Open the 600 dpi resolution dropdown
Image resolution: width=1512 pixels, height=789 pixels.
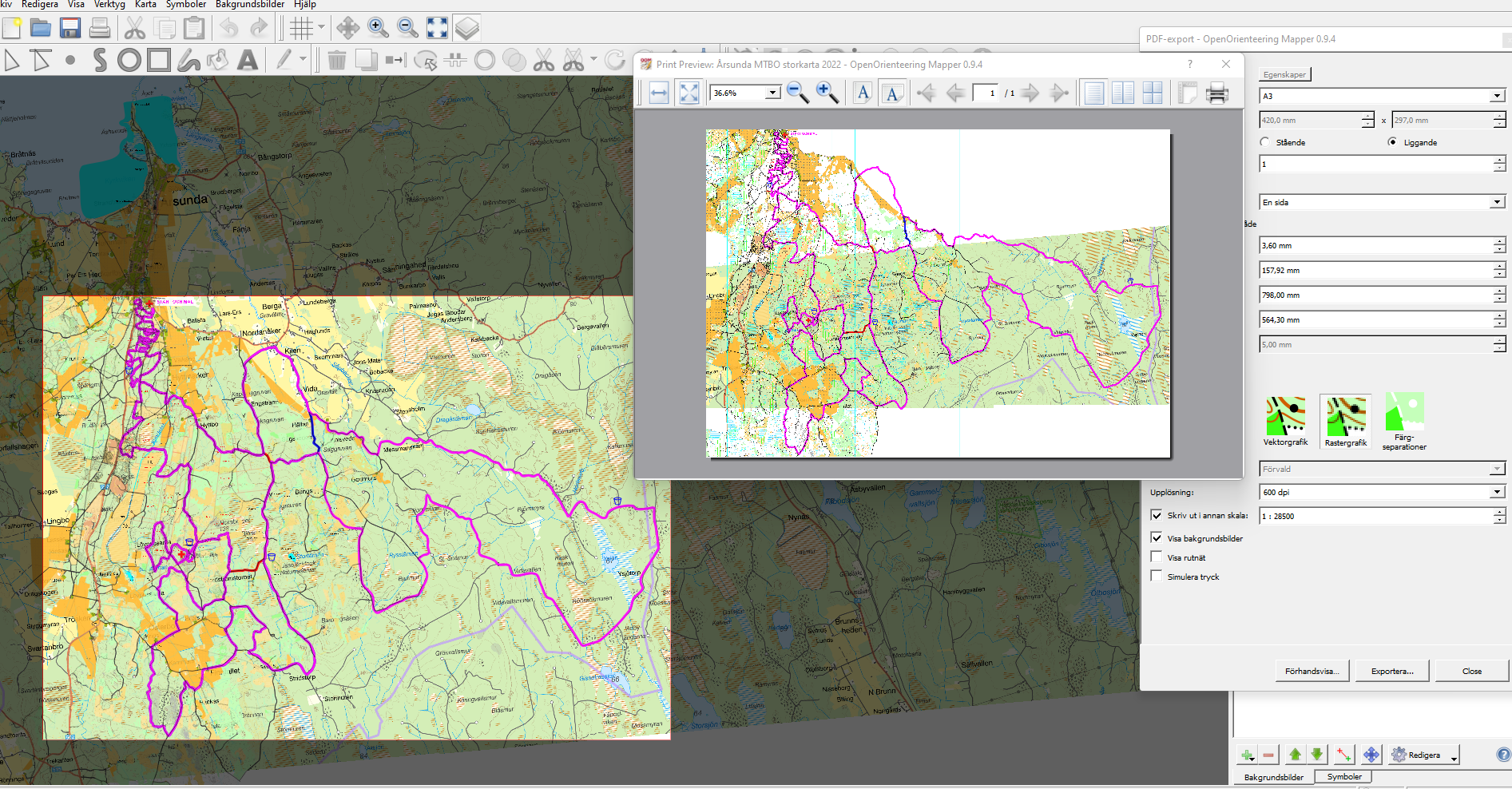tap(1497, 492)
